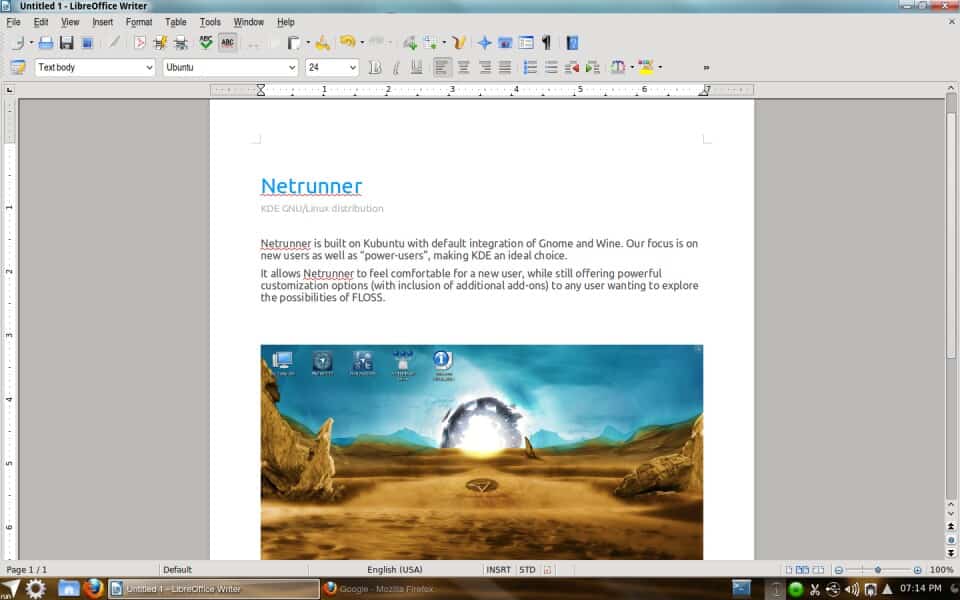
Task: Click Increase Indent icon
Action: coord(592,67)
